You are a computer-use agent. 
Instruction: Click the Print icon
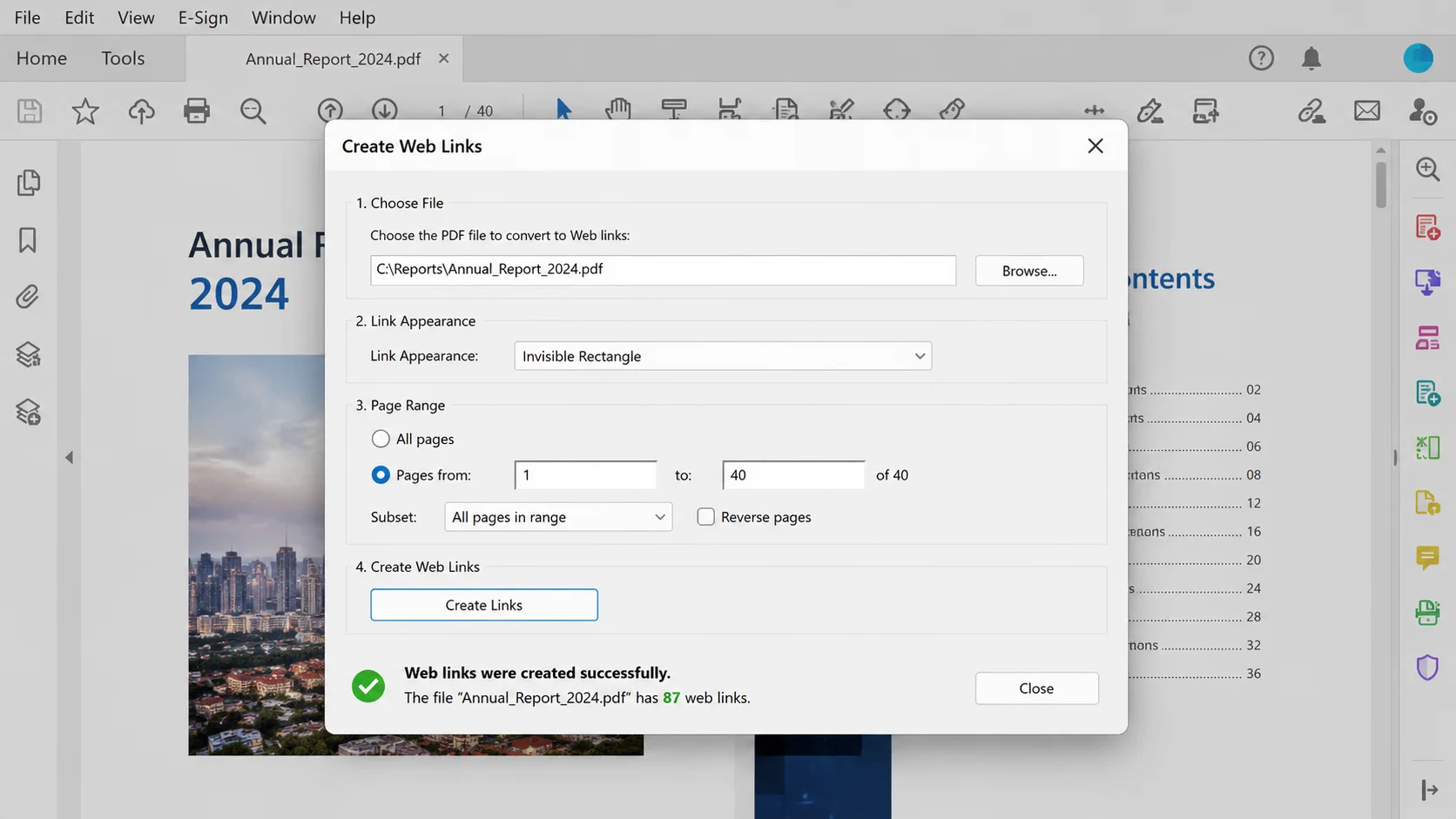click(197, 111)
